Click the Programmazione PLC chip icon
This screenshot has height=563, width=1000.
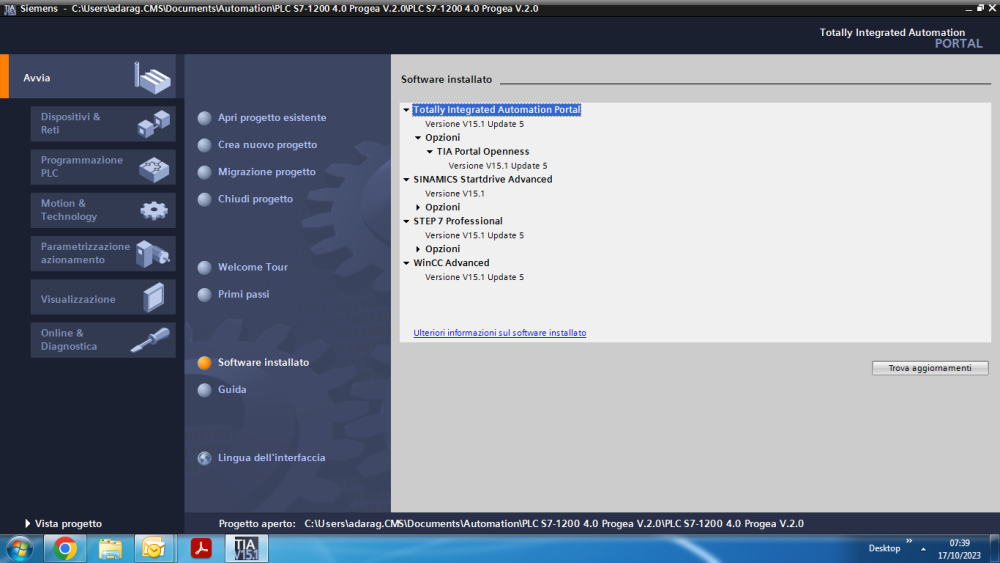click(154, 168)
